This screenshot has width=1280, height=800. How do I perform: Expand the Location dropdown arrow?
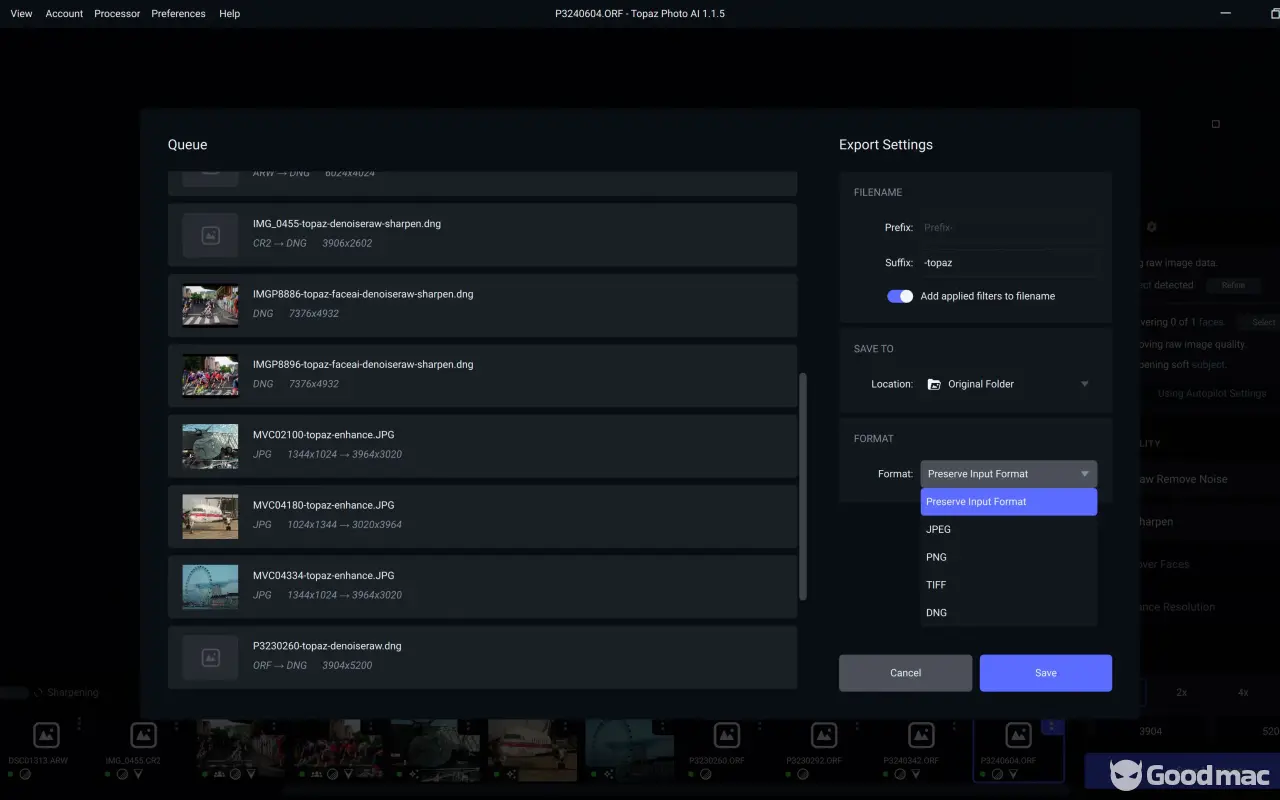click(x=1084, y=384)
